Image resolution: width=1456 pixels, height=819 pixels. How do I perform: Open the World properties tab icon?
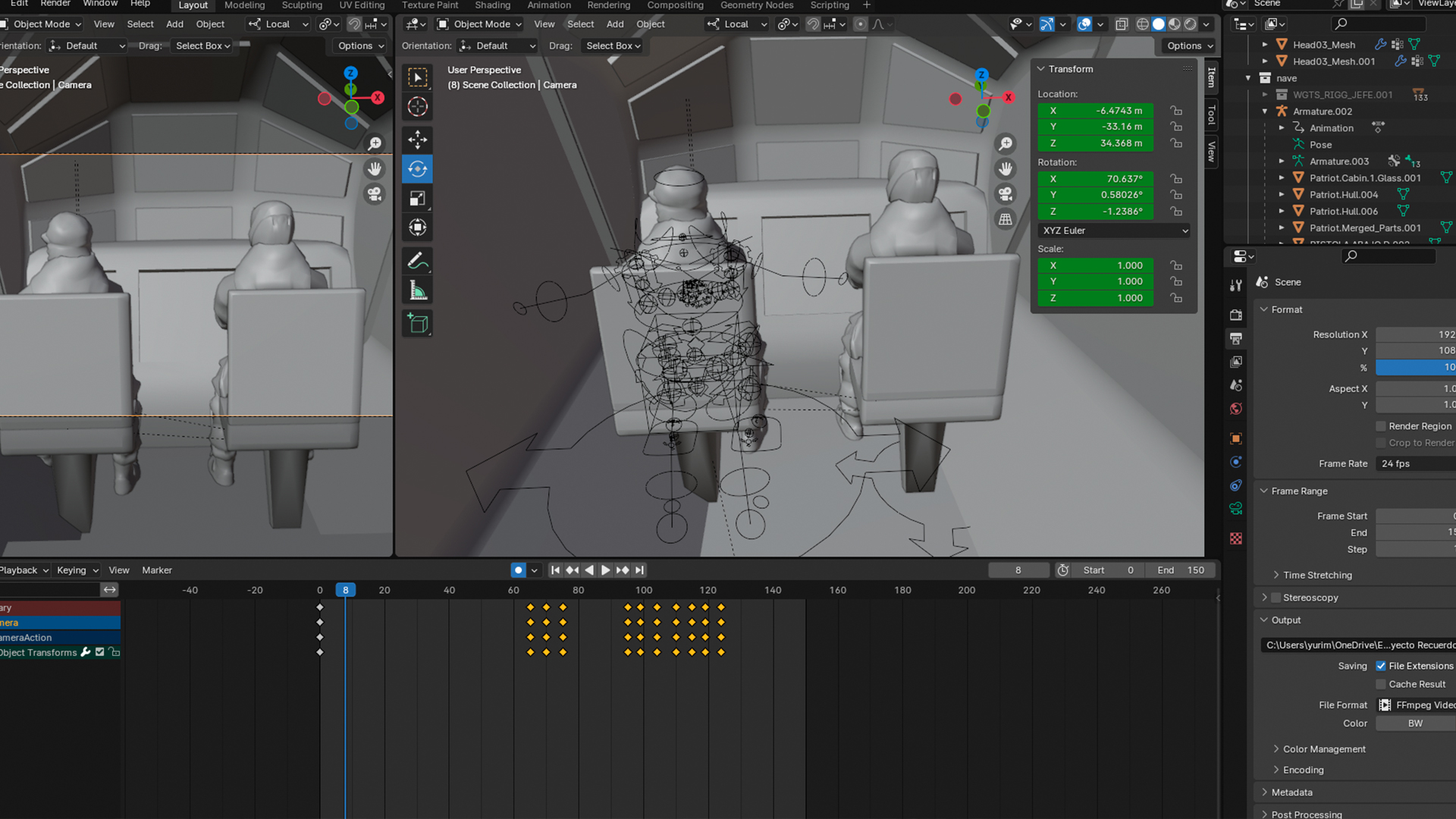click(x=1236, y=409)
